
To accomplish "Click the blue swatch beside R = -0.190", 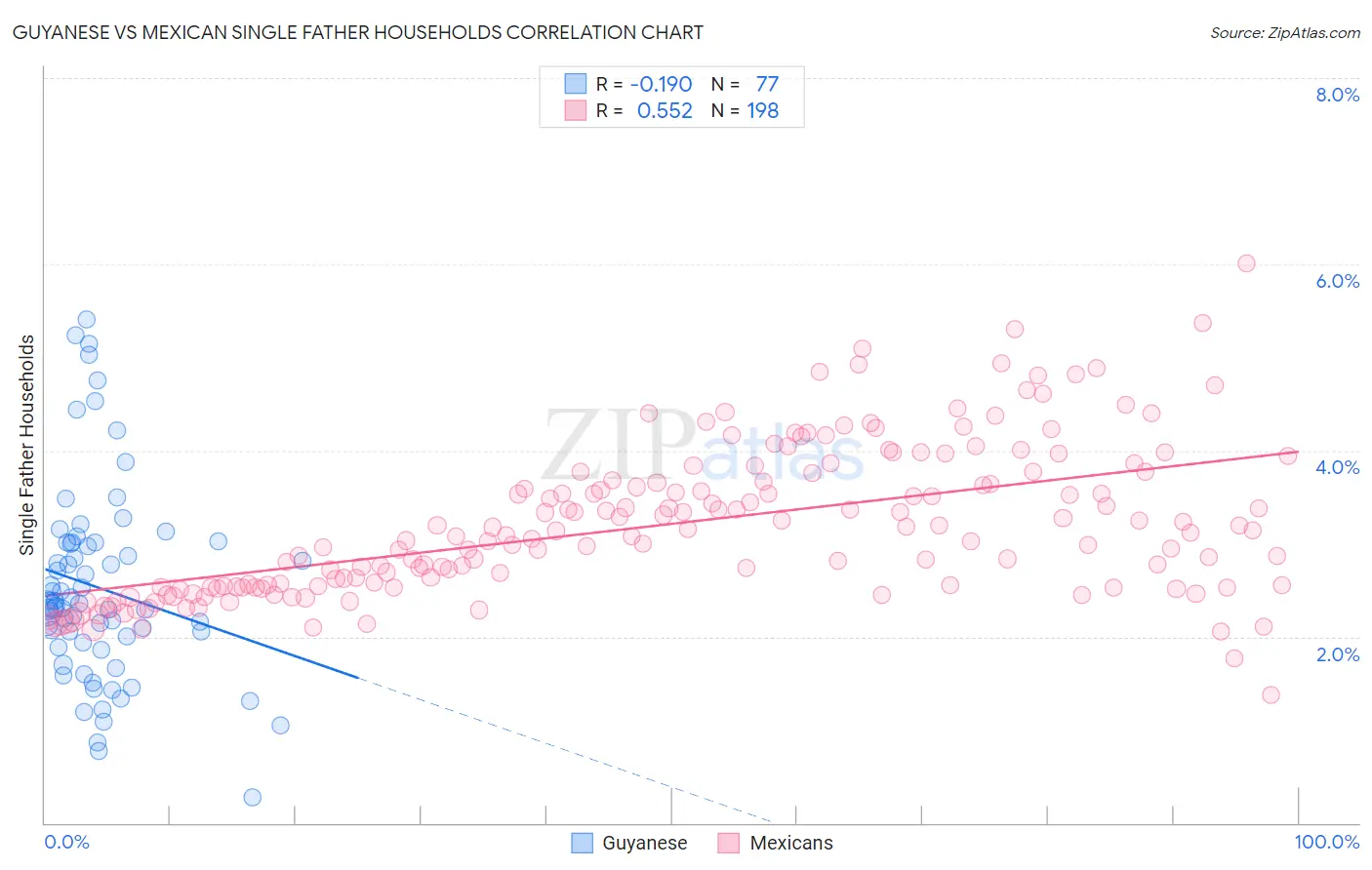I will pyautogui.click(x=576, y=84).
